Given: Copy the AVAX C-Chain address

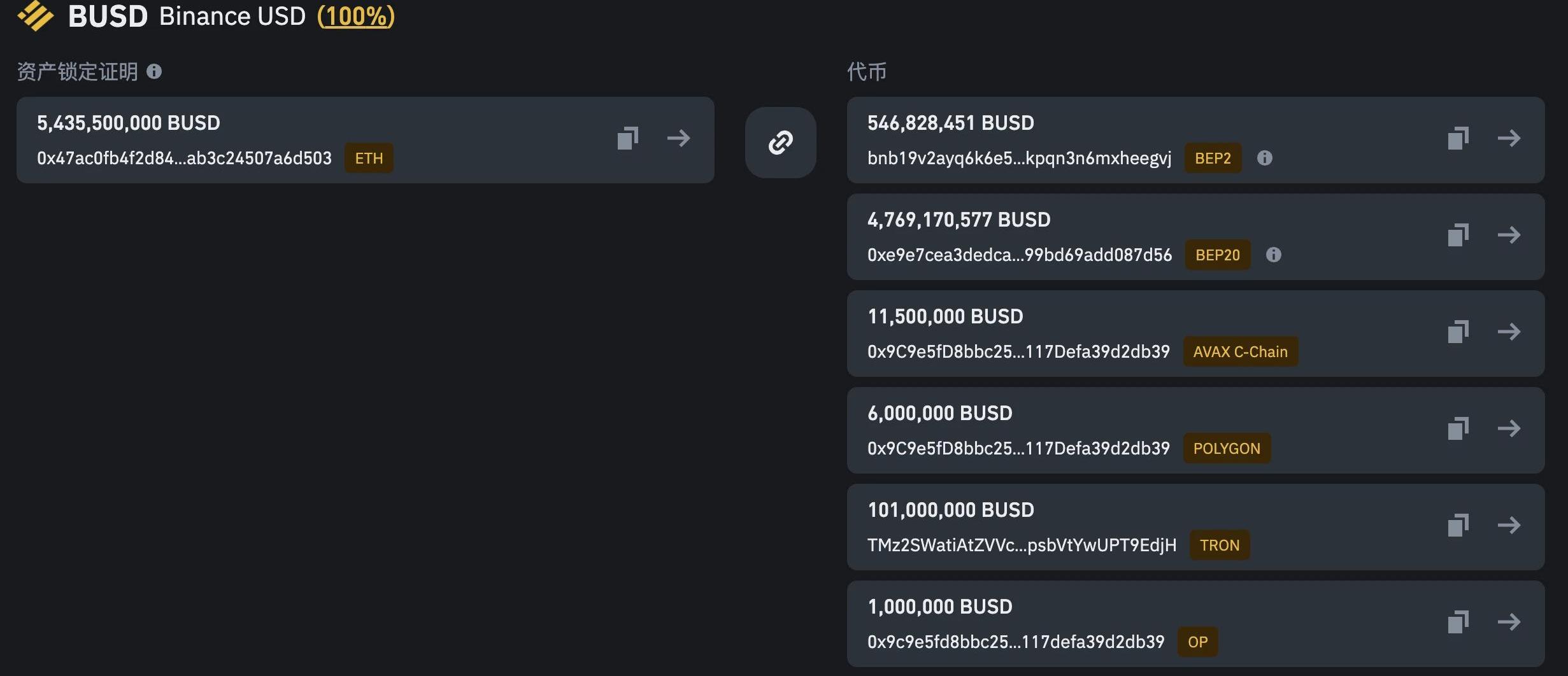Looking at the screenshot, I should 1458,332.
